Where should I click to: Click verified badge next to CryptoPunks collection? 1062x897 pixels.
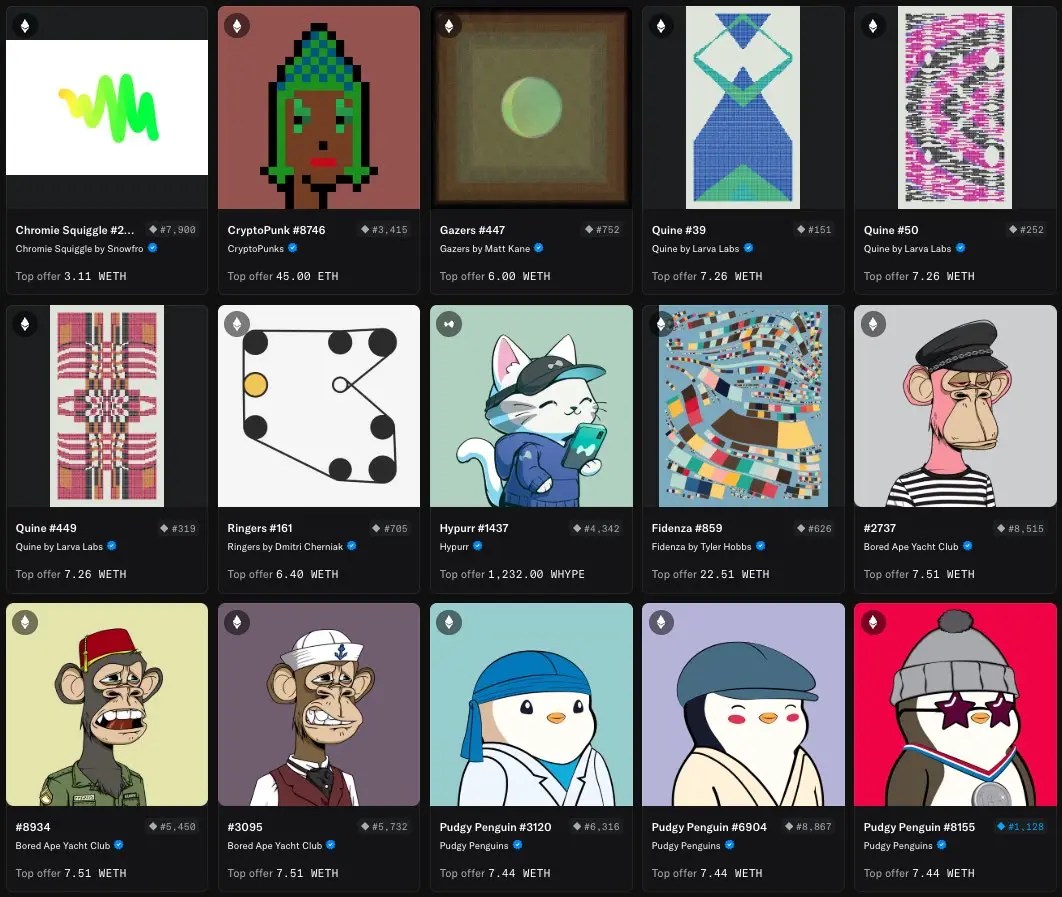click(x=293, y=248)
